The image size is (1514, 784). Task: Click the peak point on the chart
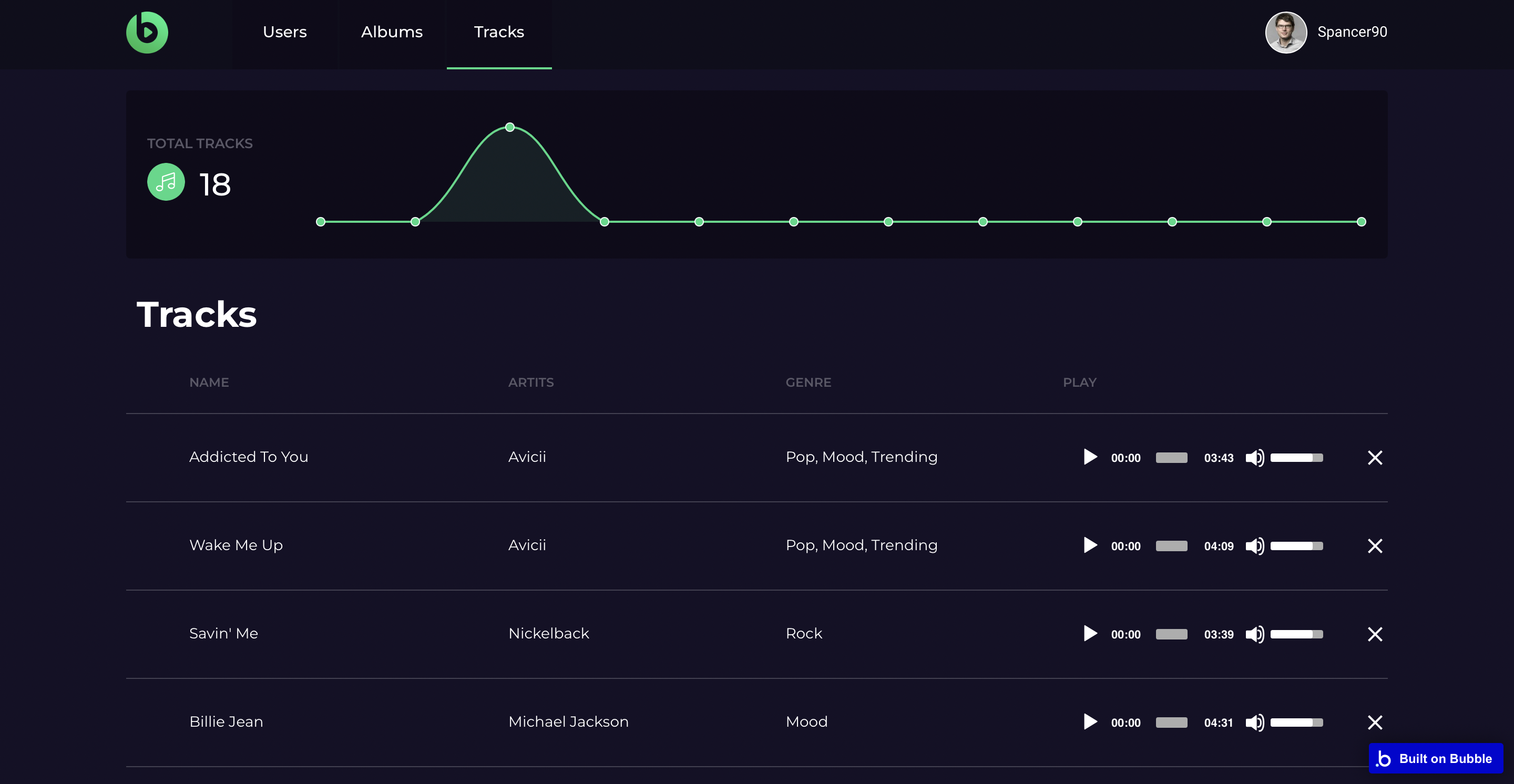tap(509, 127)
